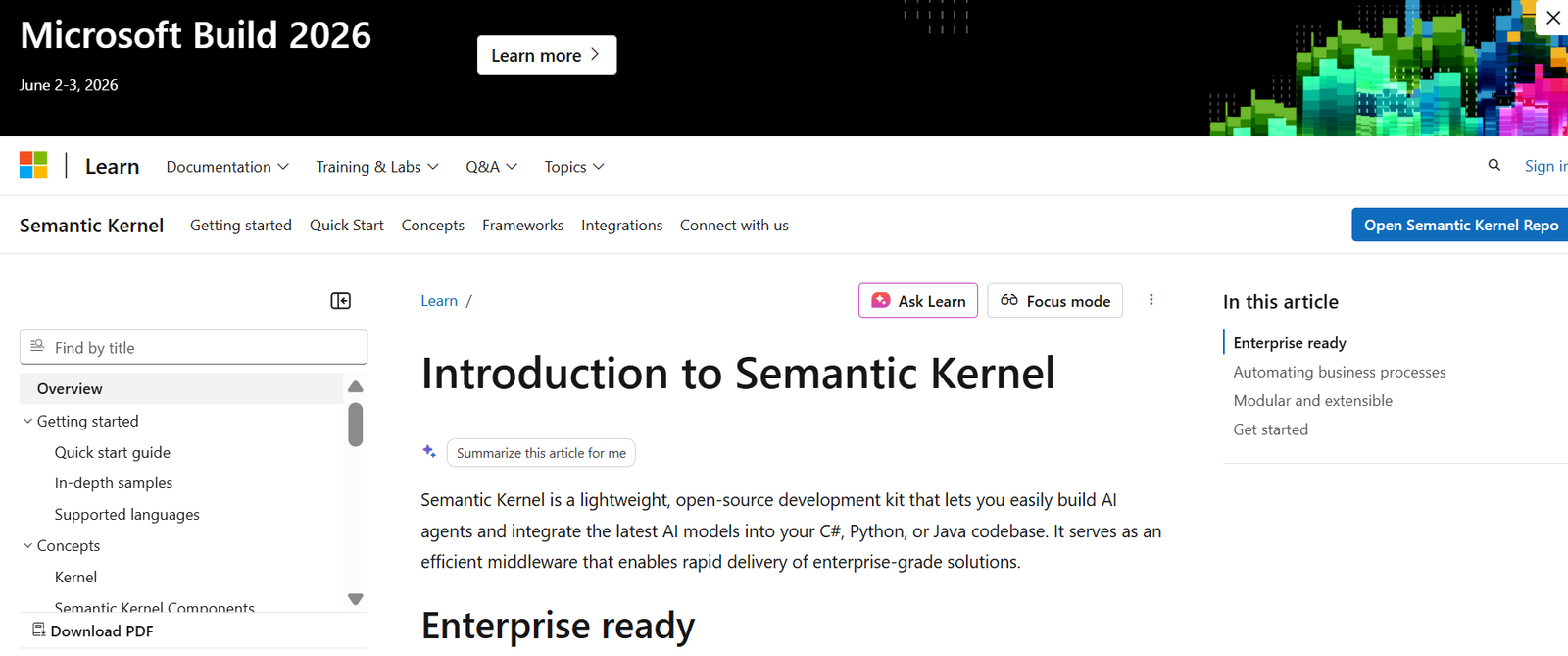The width and height of the screenshot is (1568, 656).
Task: Click the Semantic Kernel product title
Action: tap(92, 226)
